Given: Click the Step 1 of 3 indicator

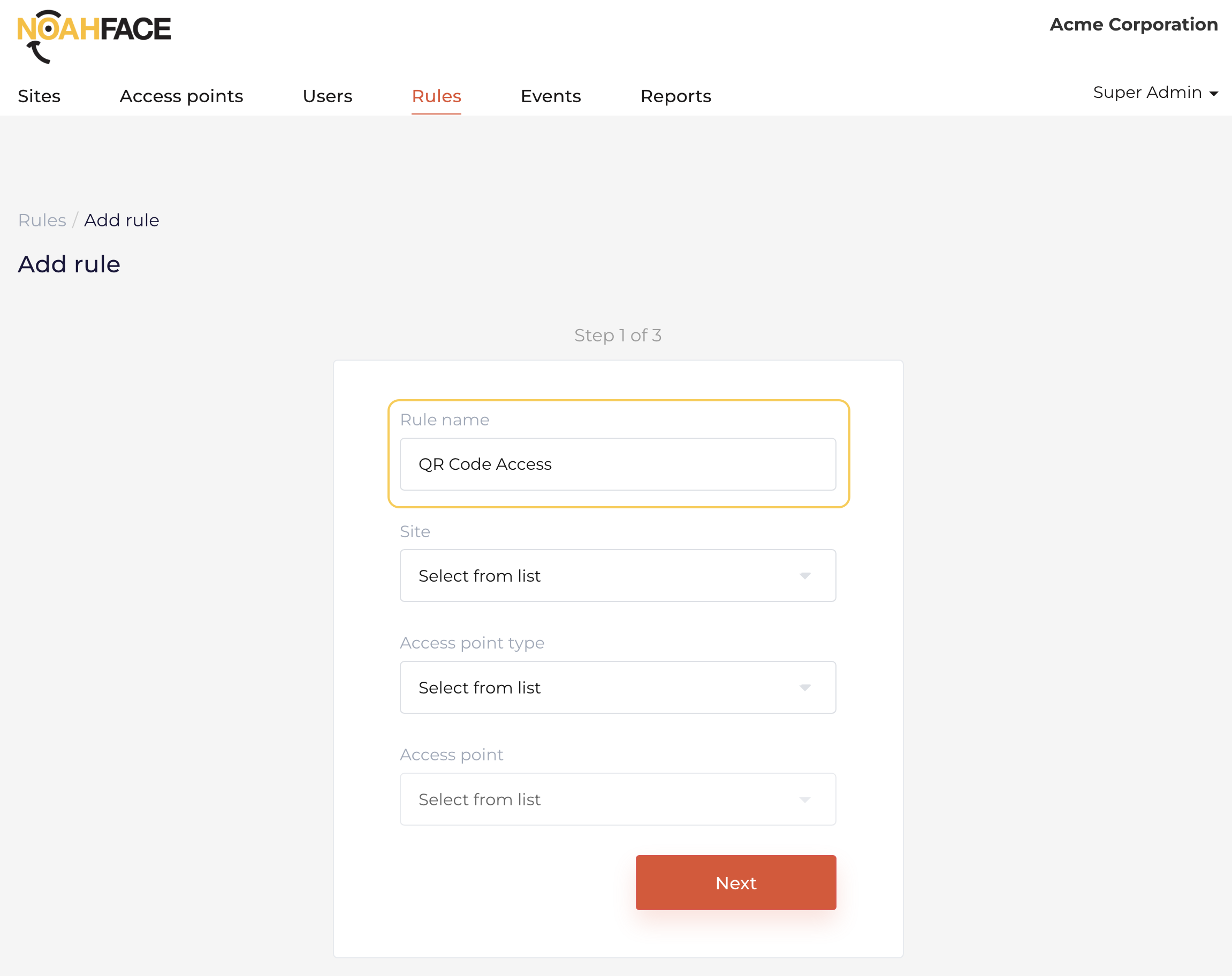Looking at the screenshot, I should point(618,335).
